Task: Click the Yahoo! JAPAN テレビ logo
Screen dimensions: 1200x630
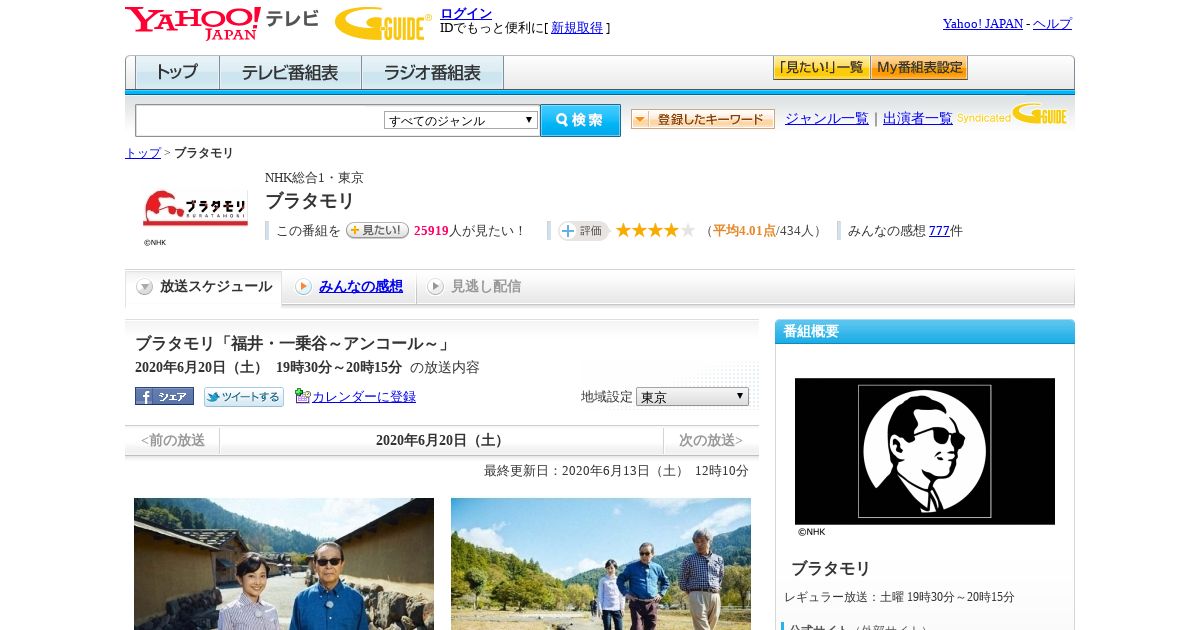Action: click(x=222, y=22)
